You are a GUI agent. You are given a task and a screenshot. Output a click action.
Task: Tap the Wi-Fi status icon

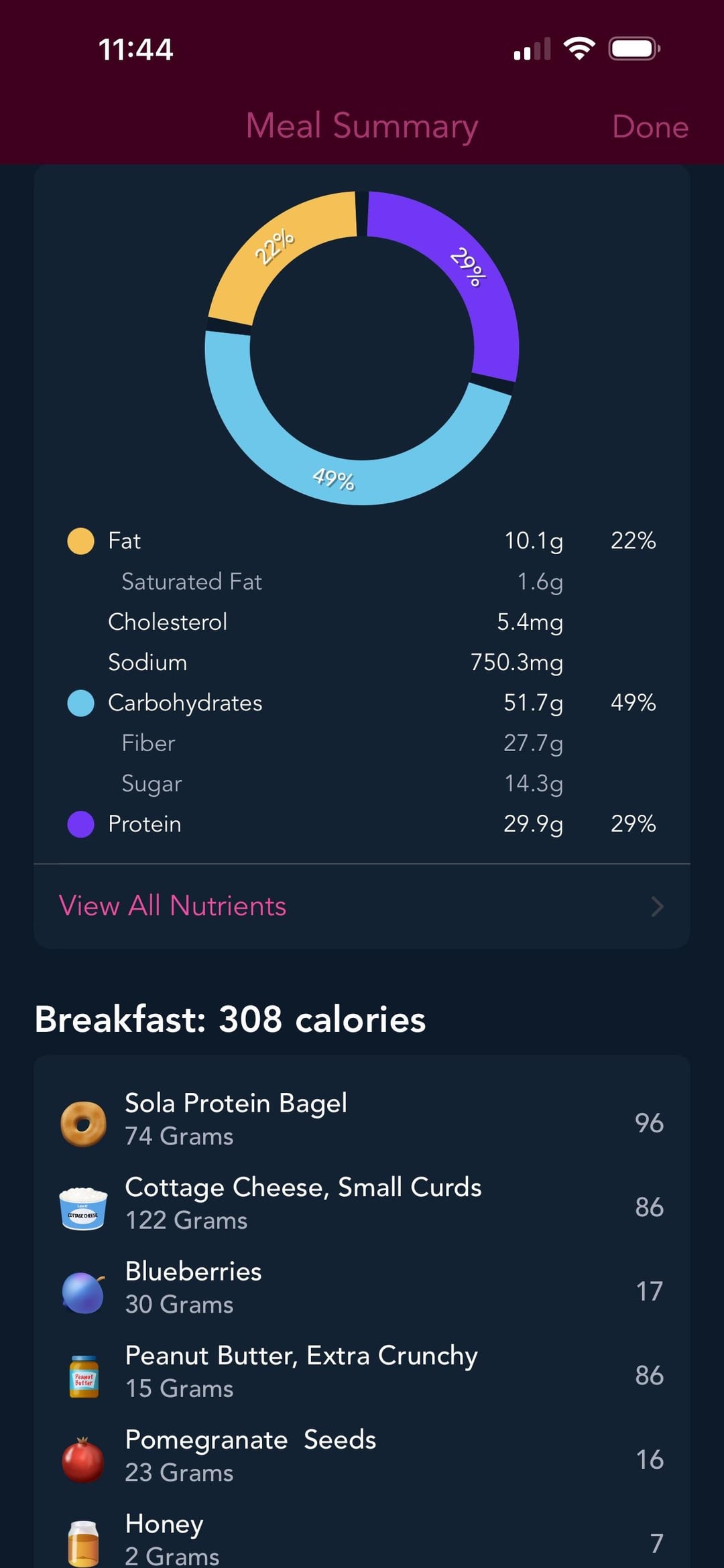[579, 49]
